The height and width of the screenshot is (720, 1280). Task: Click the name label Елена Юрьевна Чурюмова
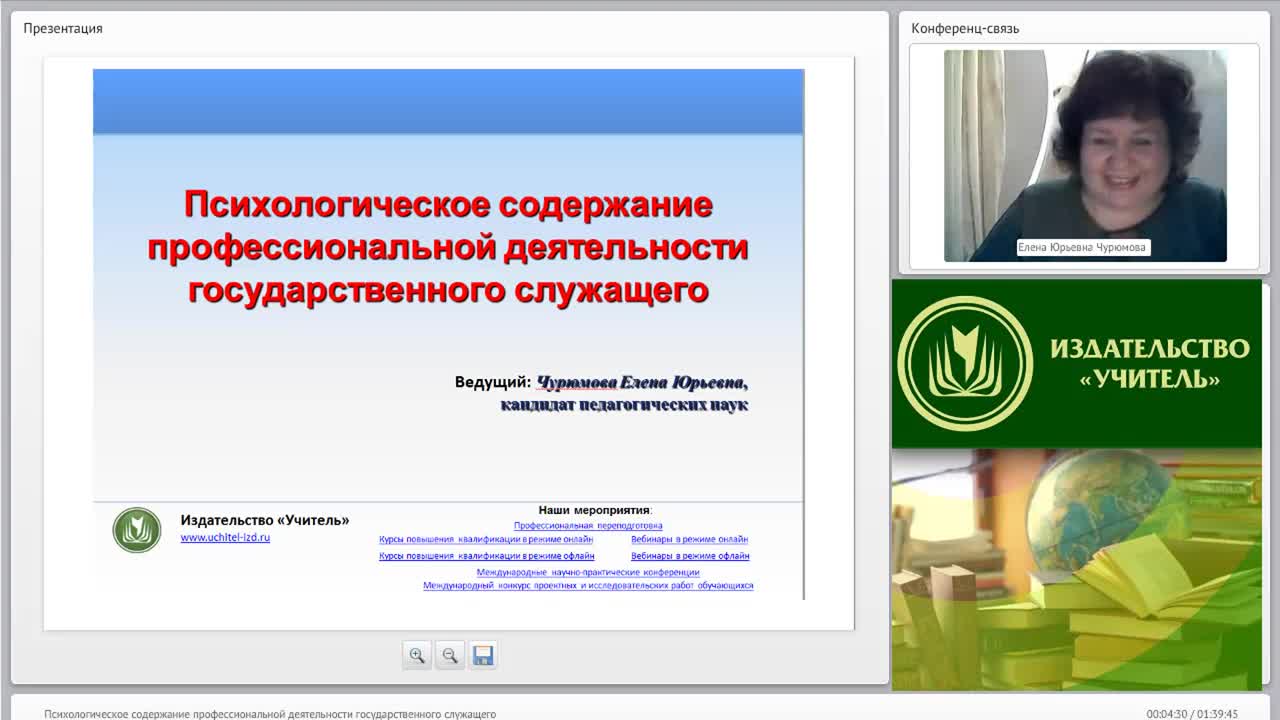pos(1084,247)
